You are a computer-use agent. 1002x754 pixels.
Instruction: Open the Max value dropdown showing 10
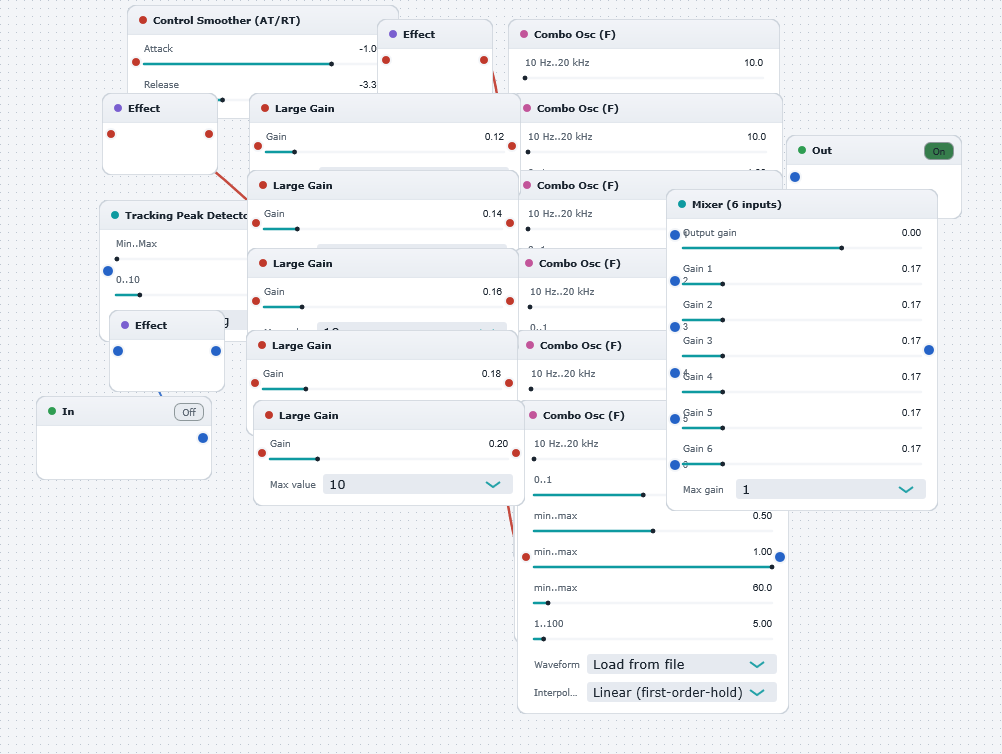click(418, 484)
